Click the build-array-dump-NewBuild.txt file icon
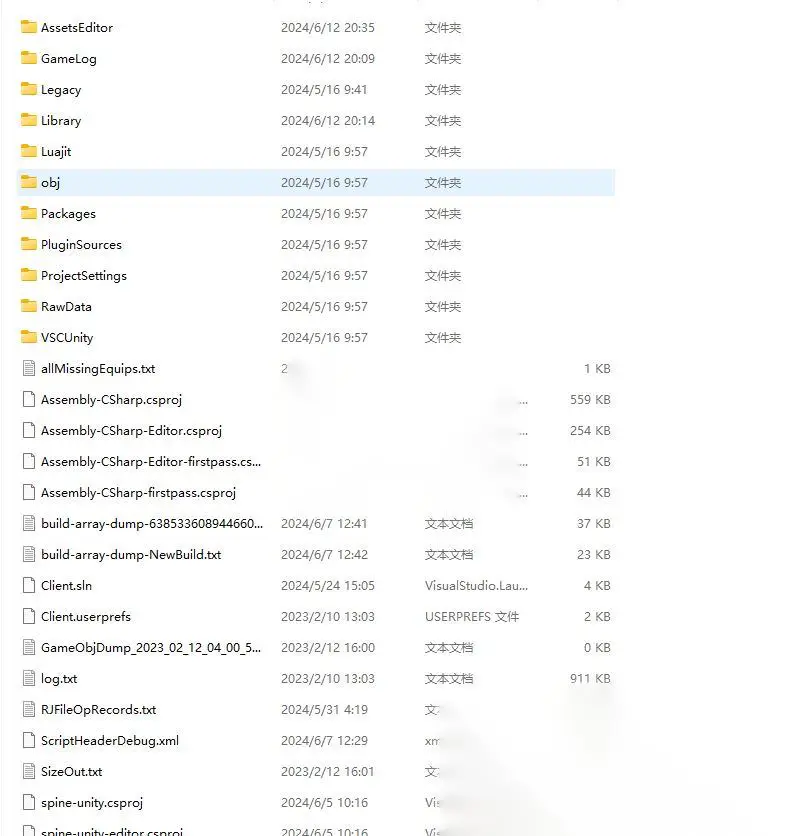Image resolution: width=799 pixels, height=836 pixels. tap(29, 554)
